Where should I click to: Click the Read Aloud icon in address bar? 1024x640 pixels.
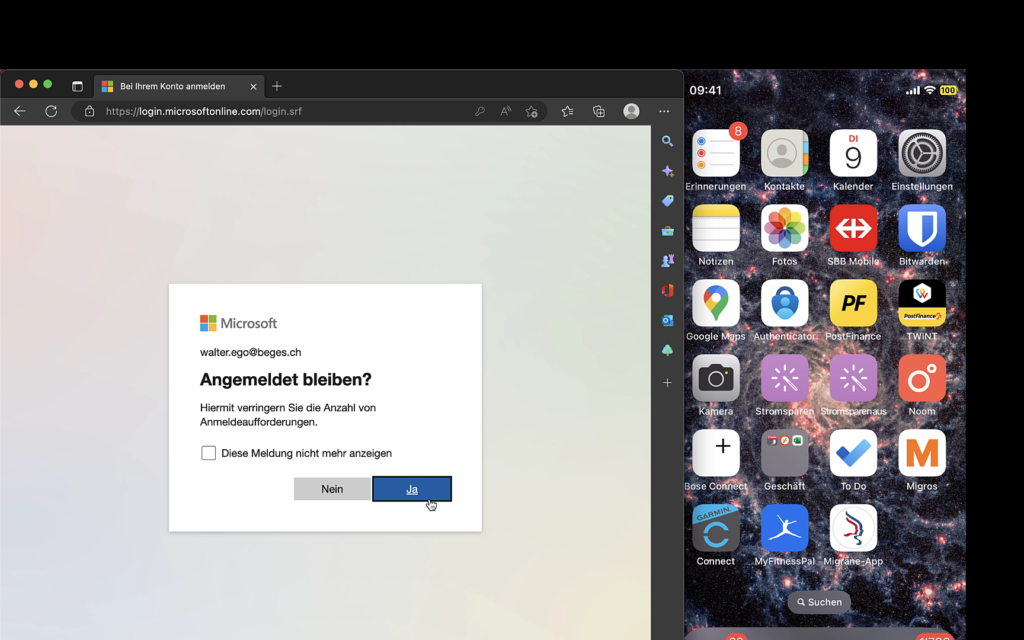coord(506,111)
